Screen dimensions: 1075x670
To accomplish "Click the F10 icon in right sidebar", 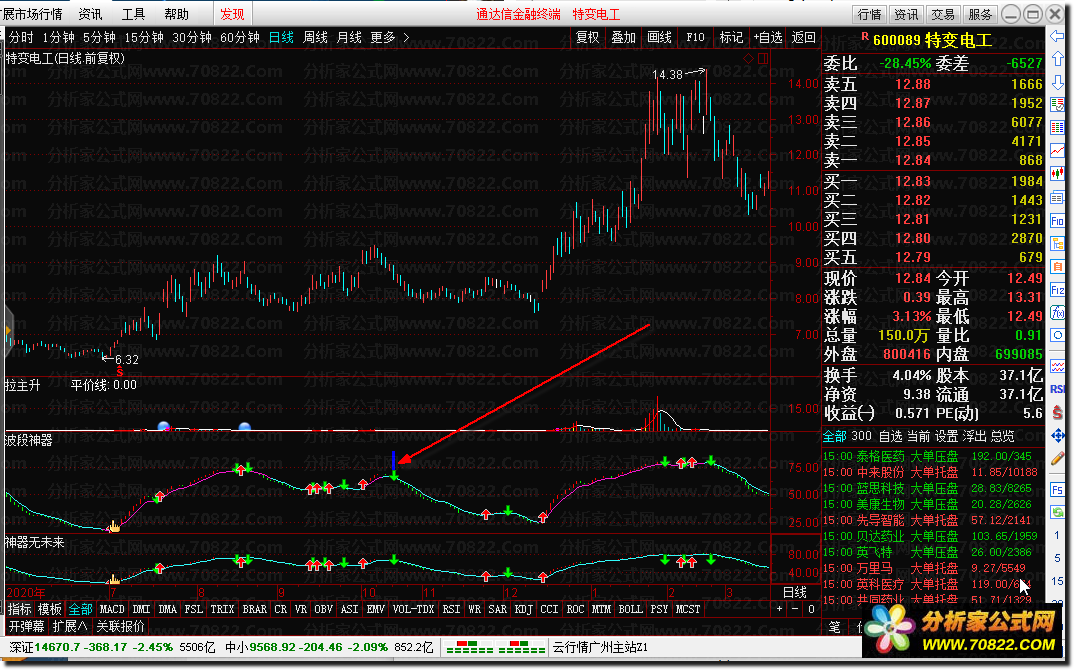I will coord(1056,221).
